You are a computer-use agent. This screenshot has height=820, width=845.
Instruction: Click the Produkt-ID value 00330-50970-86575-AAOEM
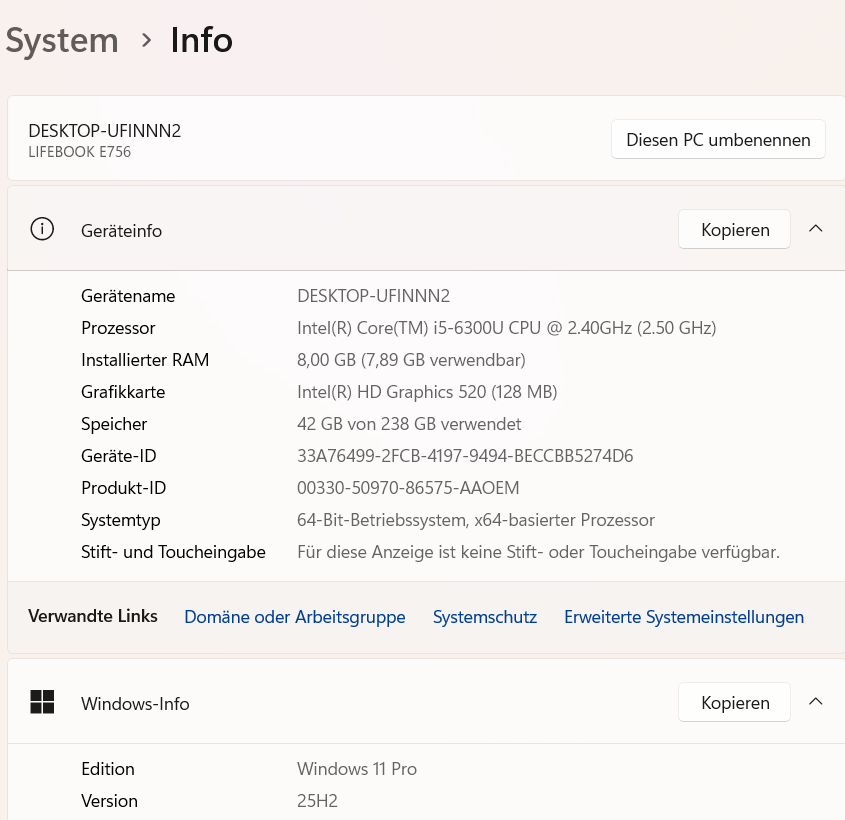coord(408,488)
